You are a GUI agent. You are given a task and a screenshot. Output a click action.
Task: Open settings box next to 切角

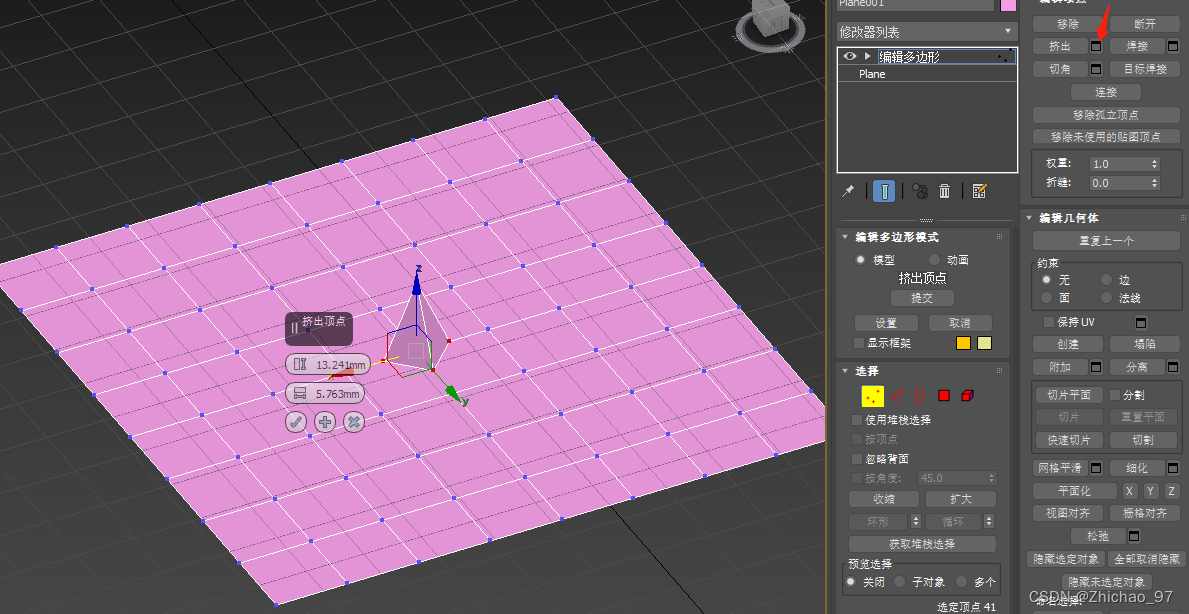click(x=1096, y=69)
